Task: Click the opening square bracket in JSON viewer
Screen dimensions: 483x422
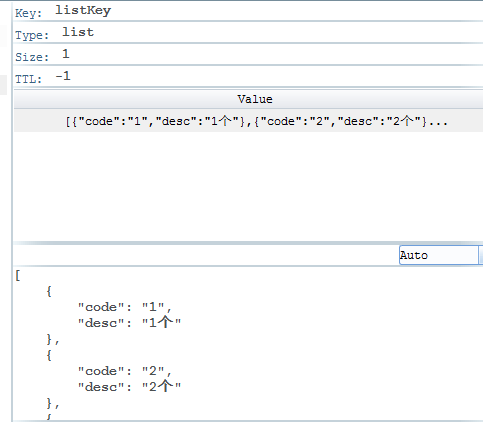Action: (18, 276)
